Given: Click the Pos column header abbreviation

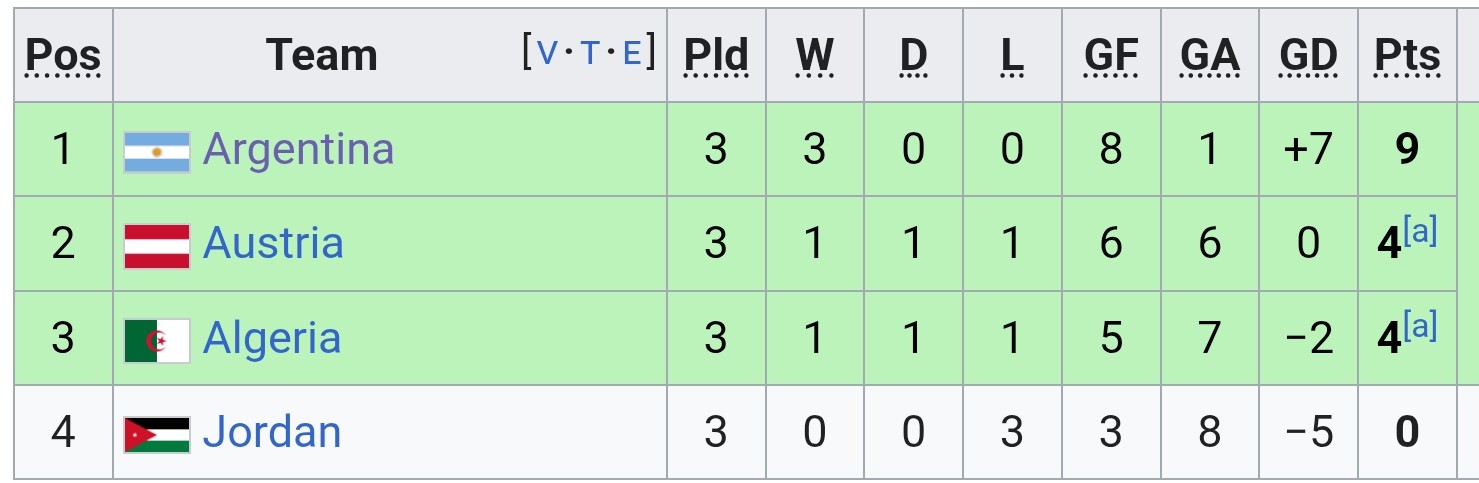Looking at the screenshot, I should 63,56.
